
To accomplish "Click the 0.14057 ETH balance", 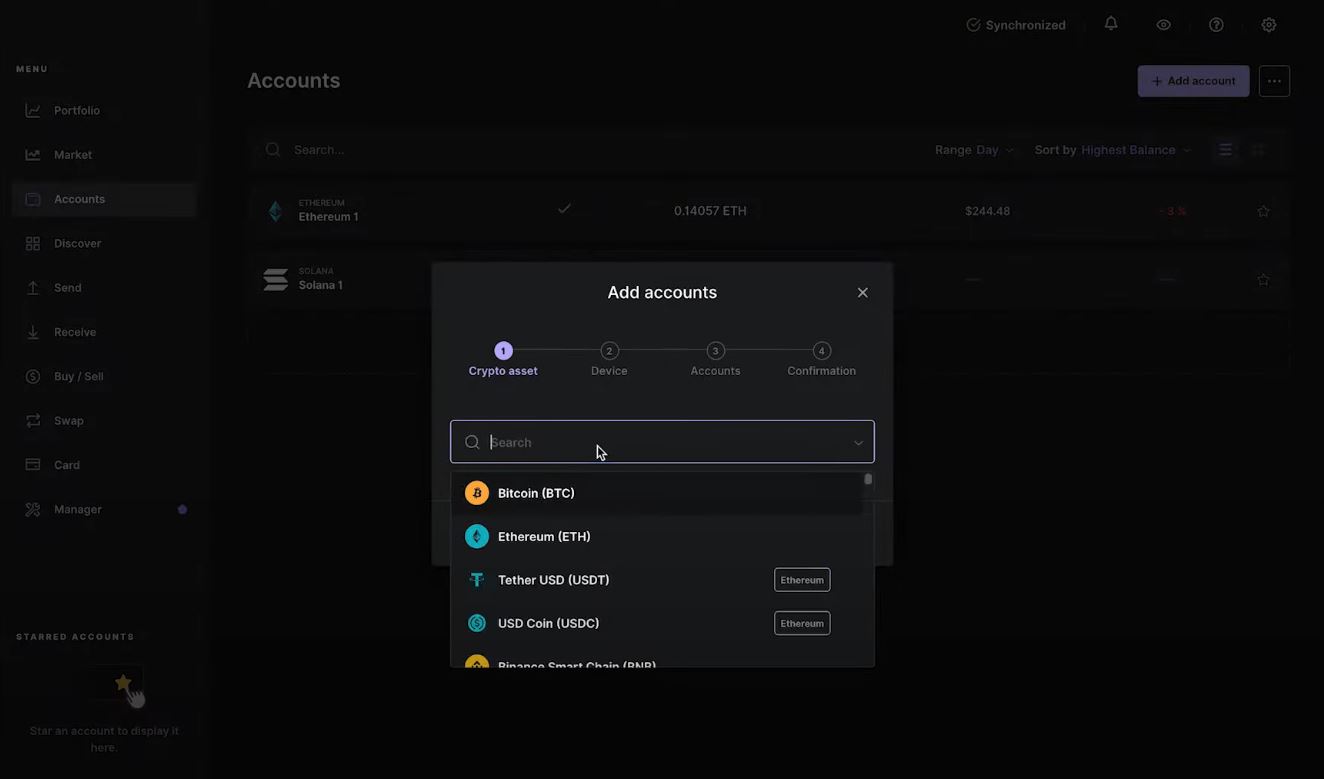I will tap(710, 211).
